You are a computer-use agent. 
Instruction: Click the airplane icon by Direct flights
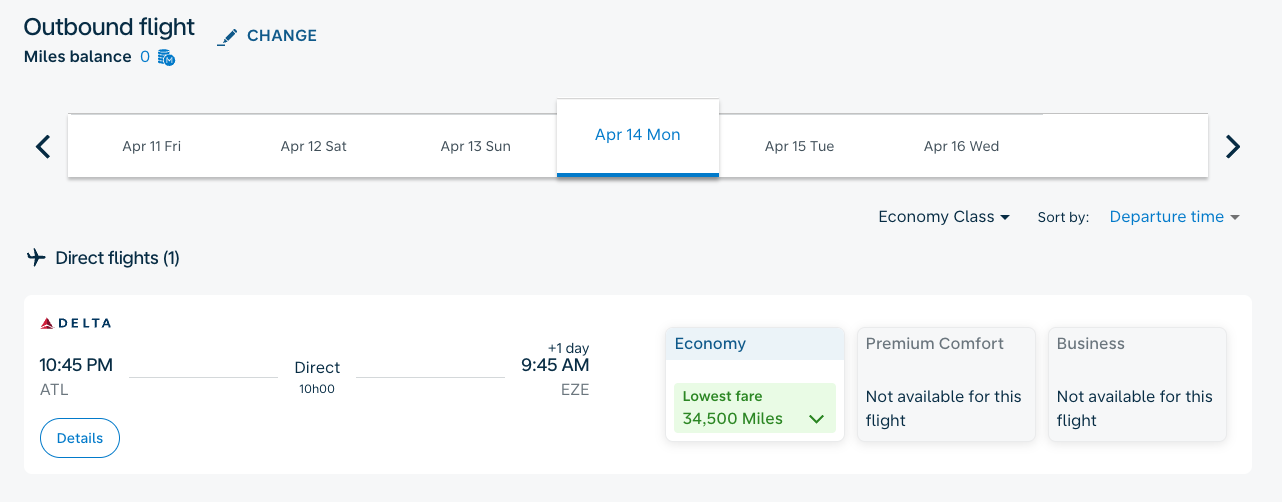click(37, 258)
